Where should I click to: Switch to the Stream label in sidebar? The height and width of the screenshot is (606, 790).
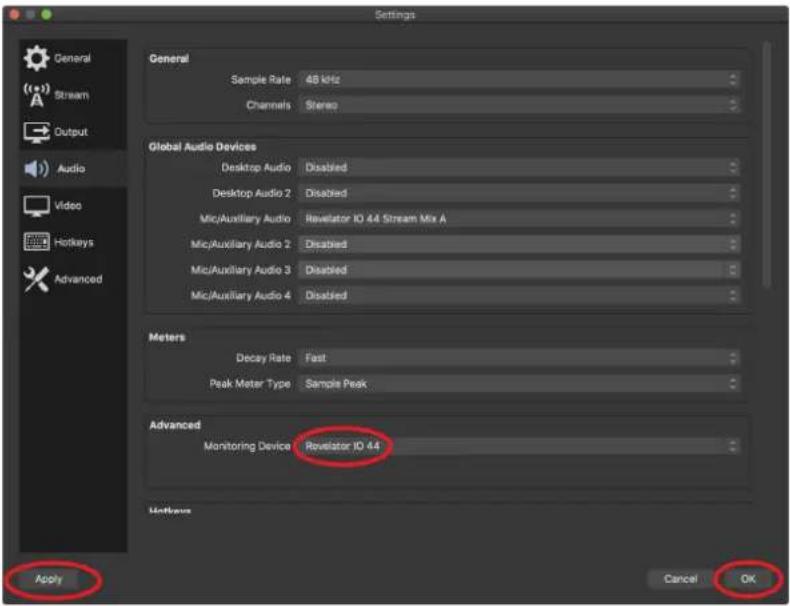pos(72,95)
